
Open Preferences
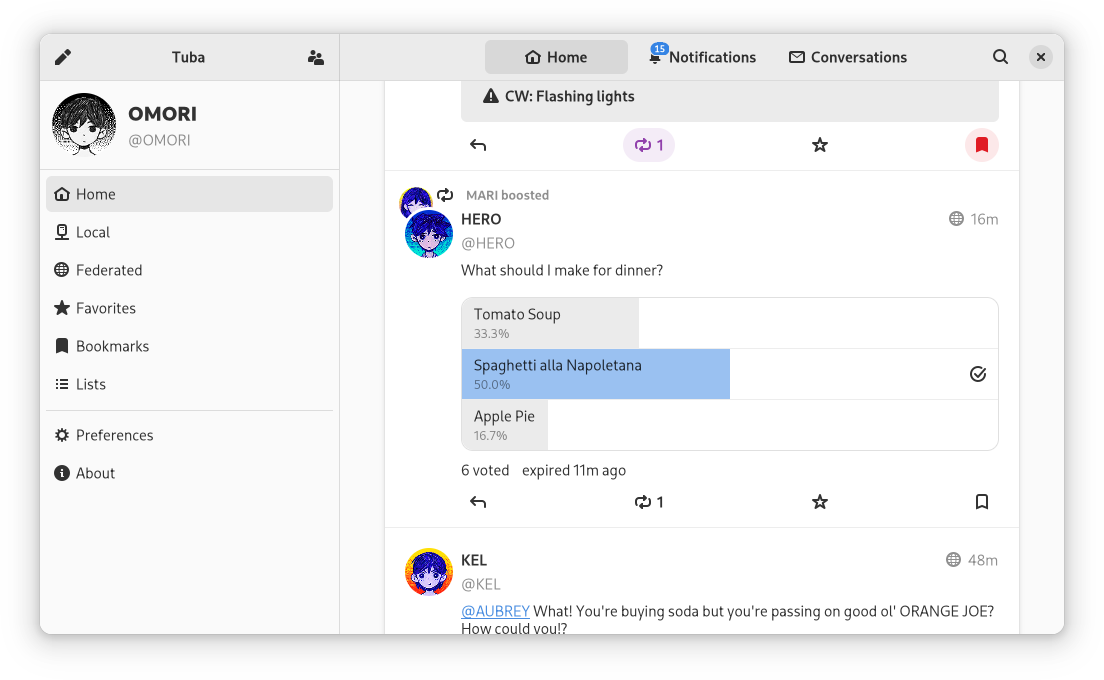pos(189,435)
